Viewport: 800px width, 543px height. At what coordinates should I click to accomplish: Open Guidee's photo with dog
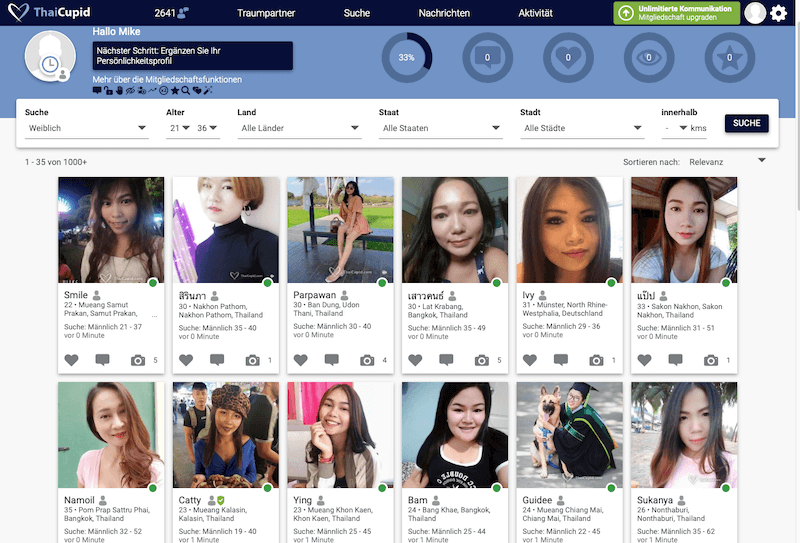click(x=569, y=435)
